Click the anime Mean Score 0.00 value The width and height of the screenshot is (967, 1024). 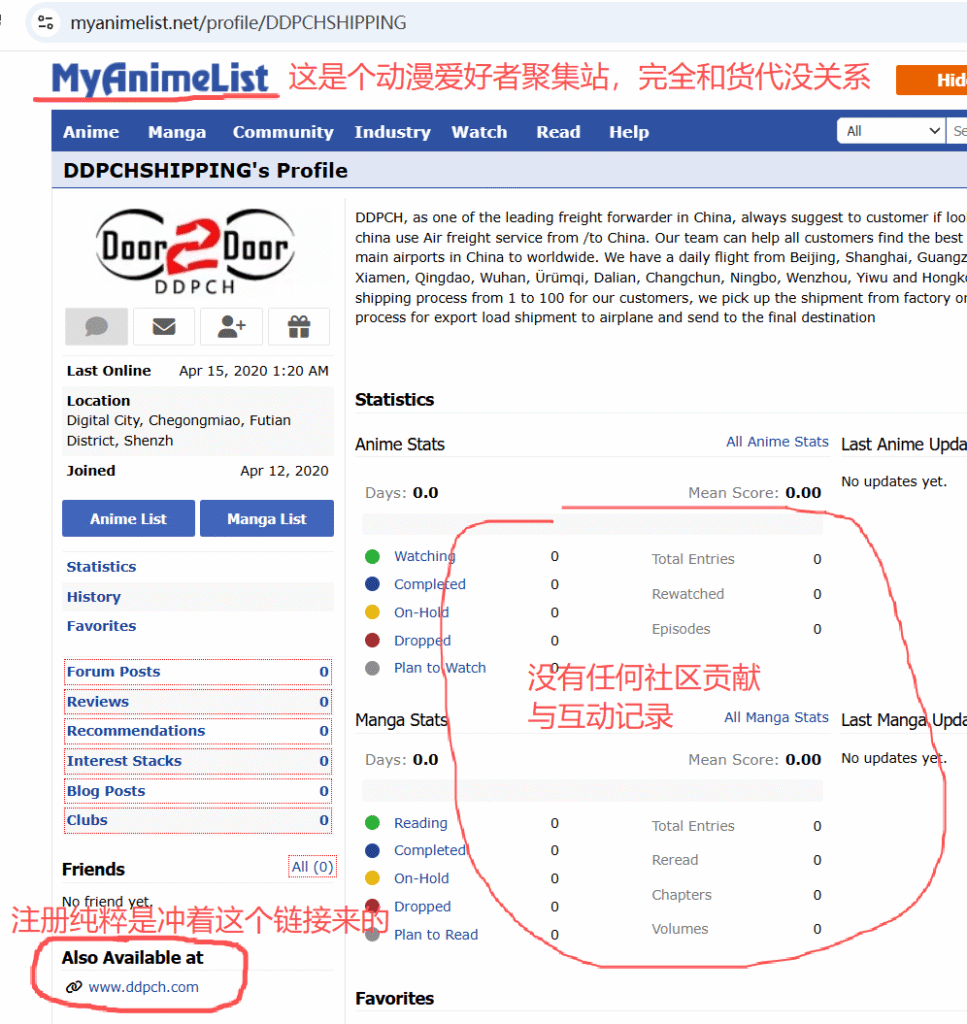(x=803, y=492)
